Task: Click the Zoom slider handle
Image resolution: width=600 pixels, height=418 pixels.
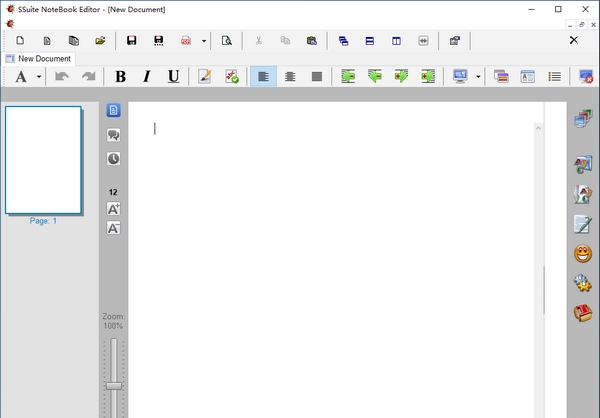Action: point(114,385)
